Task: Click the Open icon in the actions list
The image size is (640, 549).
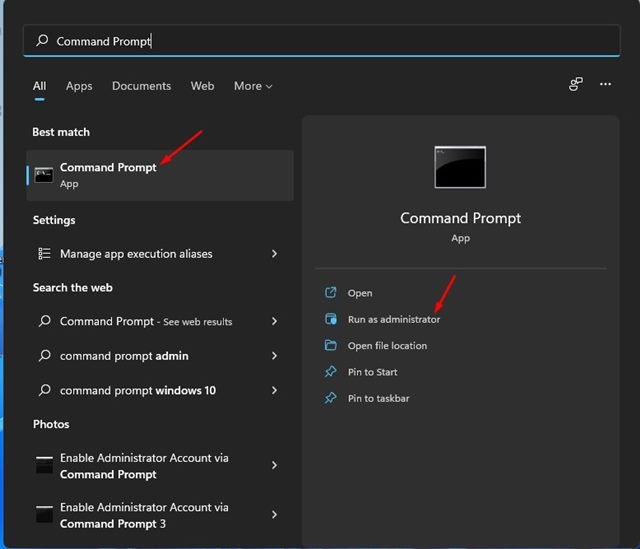Action: pos(330,293)
